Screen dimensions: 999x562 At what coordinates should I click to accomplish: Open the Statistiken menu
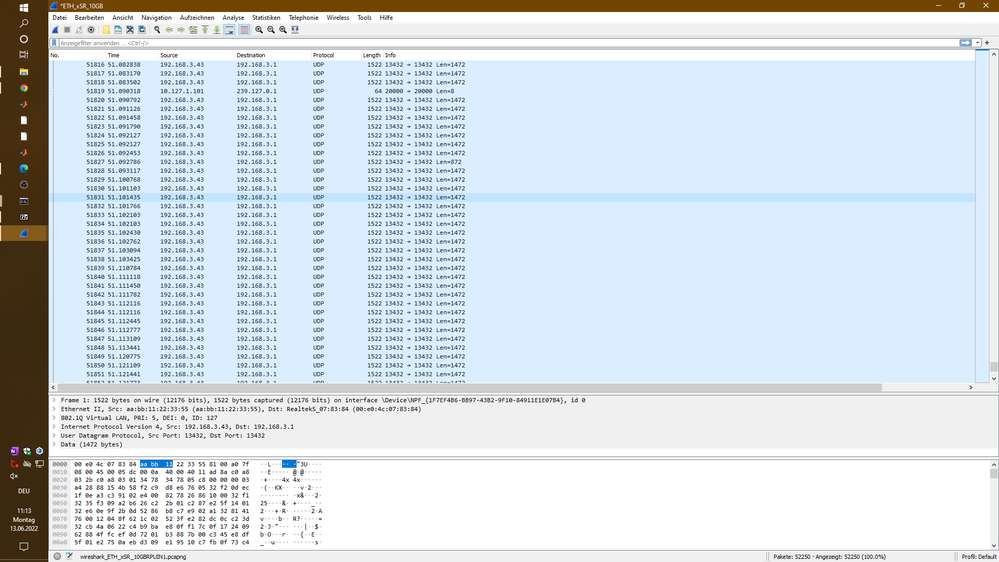(x=266, y=18)
